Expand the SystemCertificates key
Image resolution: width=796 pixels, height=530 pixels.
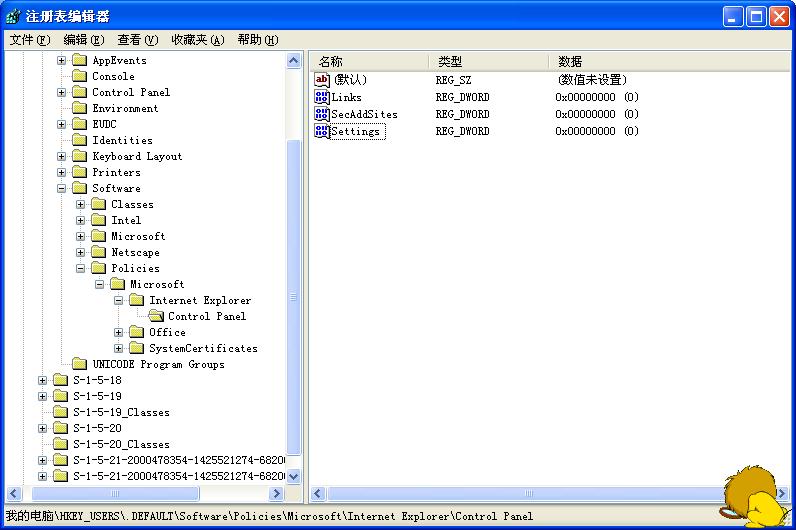pyautogui.click(x=119, y=348)
